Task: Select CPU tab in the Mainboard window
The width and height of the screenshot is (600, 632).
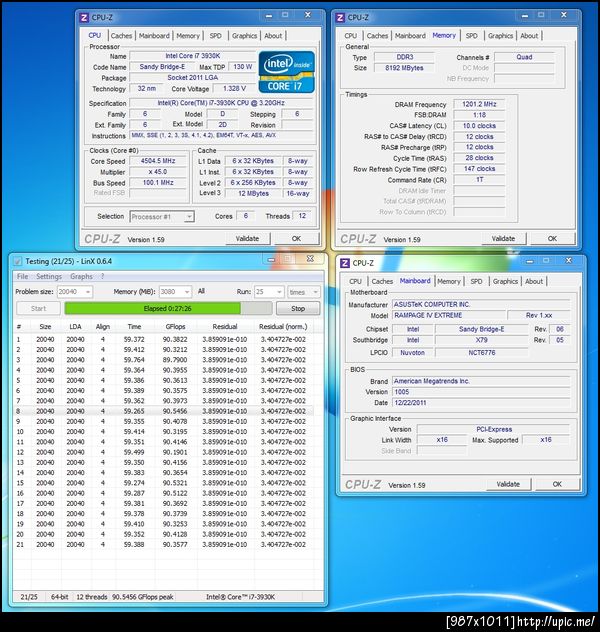Action: click(x=355, y=281)
